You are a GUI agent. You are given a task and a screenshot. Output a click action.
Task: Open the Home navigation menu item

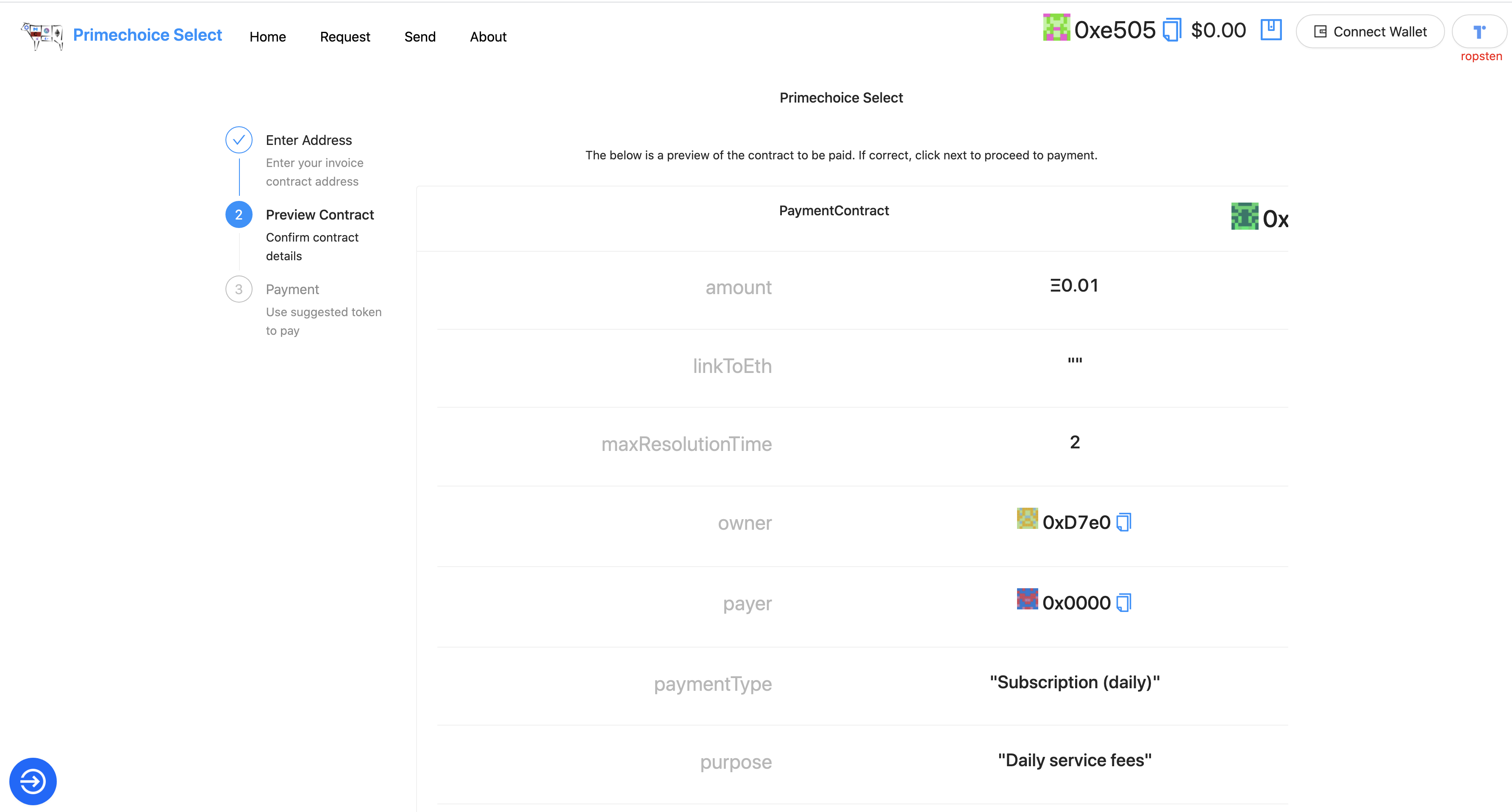[x=268, y=36]
